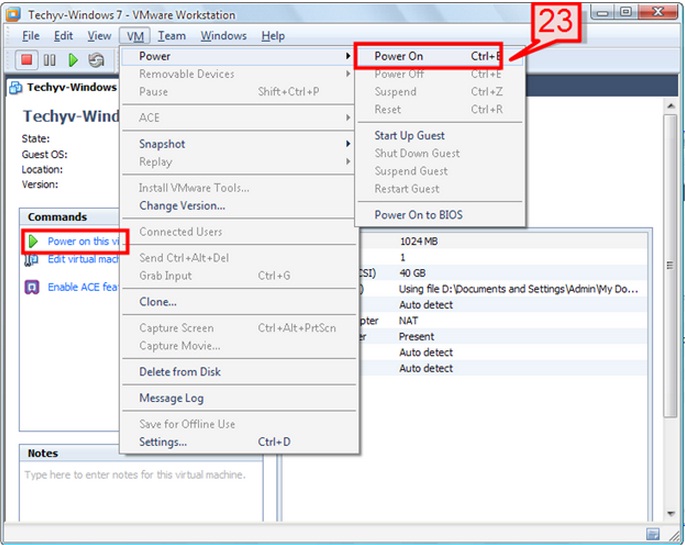The width and height of the screenshot is (685, 545).
Task: Click the red Power Off toolbar button
Action: (27, 59)
